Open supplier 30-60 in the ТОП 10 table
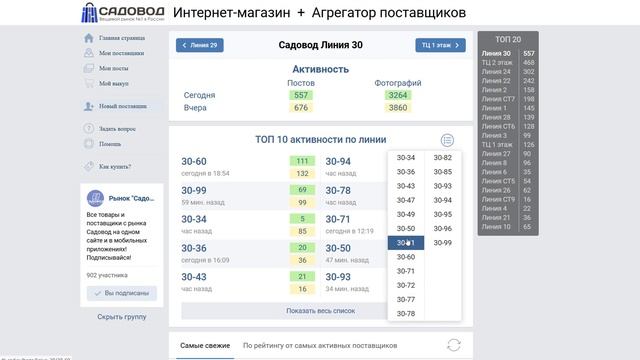The height and width of the screenshot is (360, 640). pyautogui.click(x=194, y=162)
